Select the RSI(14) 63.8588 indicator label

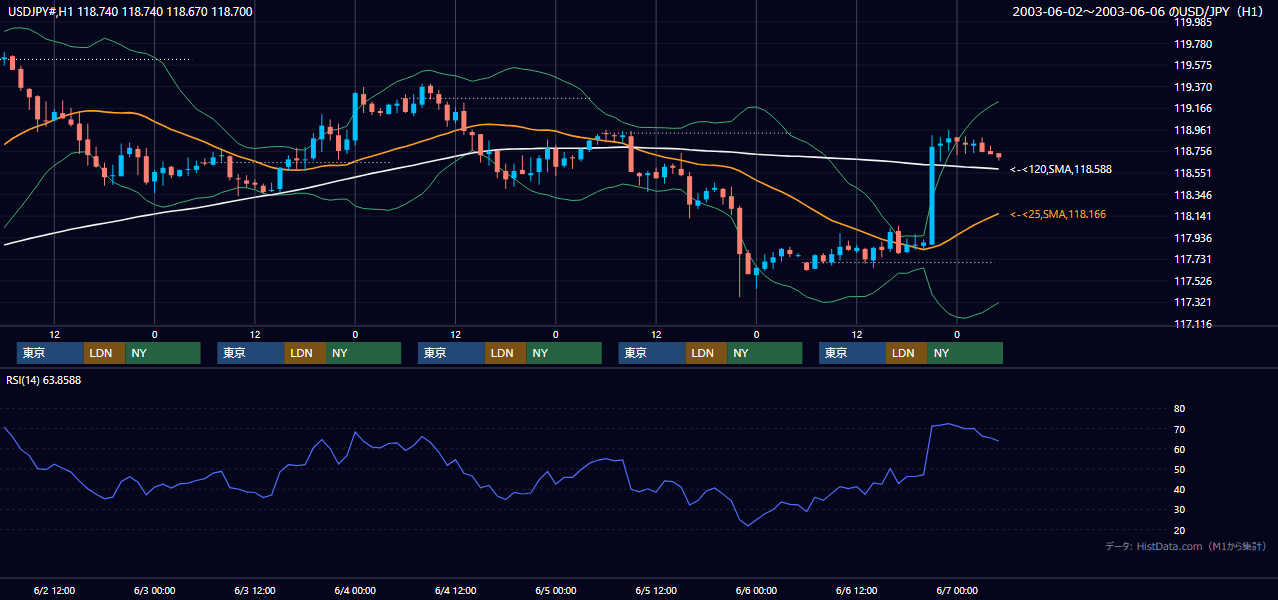click(x=44, y=380)
